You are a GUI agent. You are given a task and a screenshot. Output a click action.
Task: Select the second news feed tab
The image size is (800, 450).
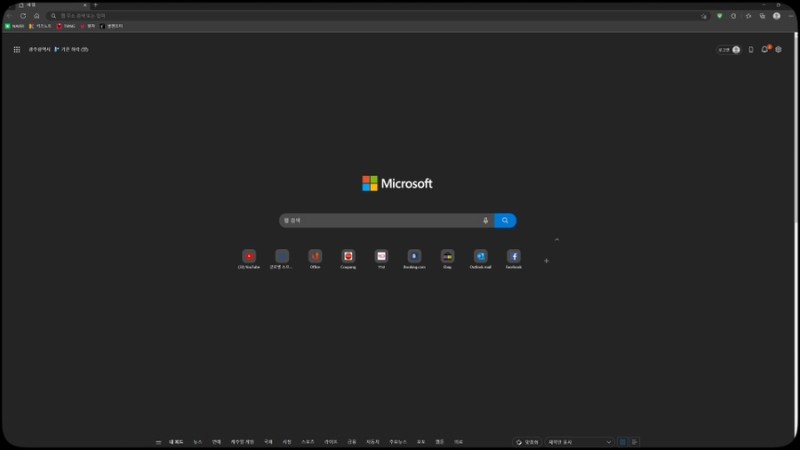pyautogui.click(x=197, y=442)
